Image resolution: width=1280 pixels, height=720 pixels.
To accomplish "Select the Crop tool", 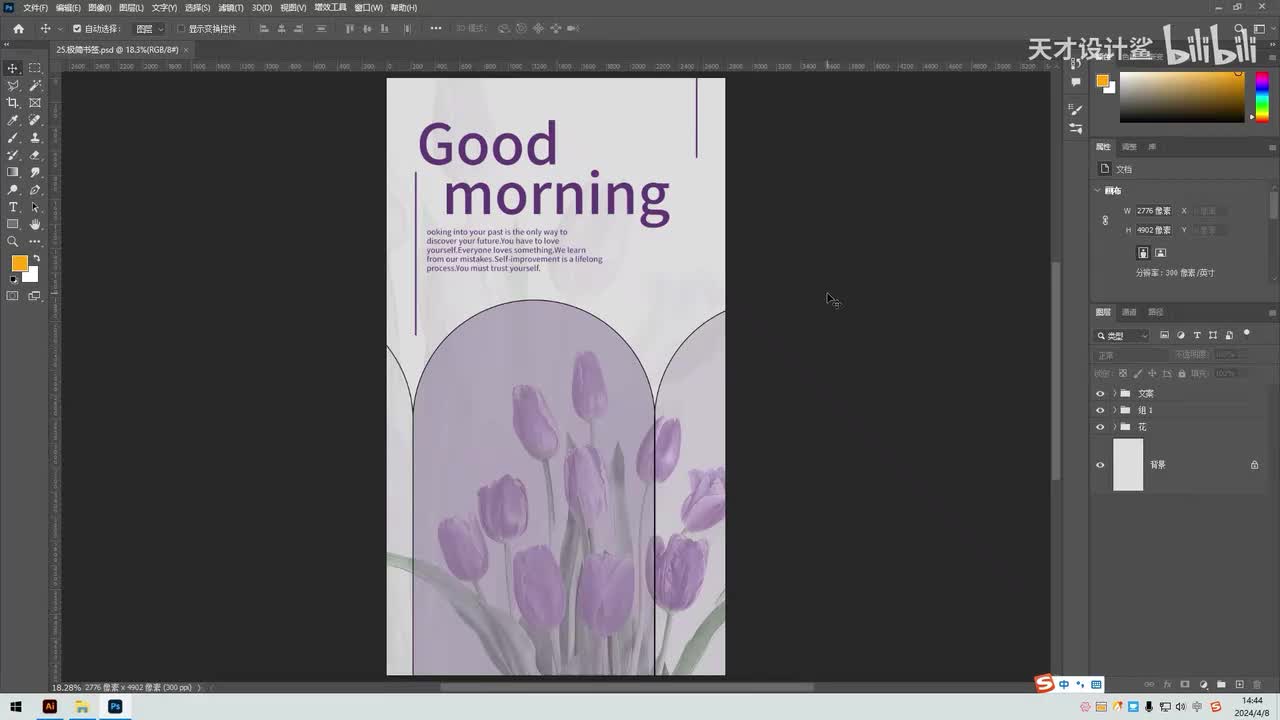I will (13, 103).
